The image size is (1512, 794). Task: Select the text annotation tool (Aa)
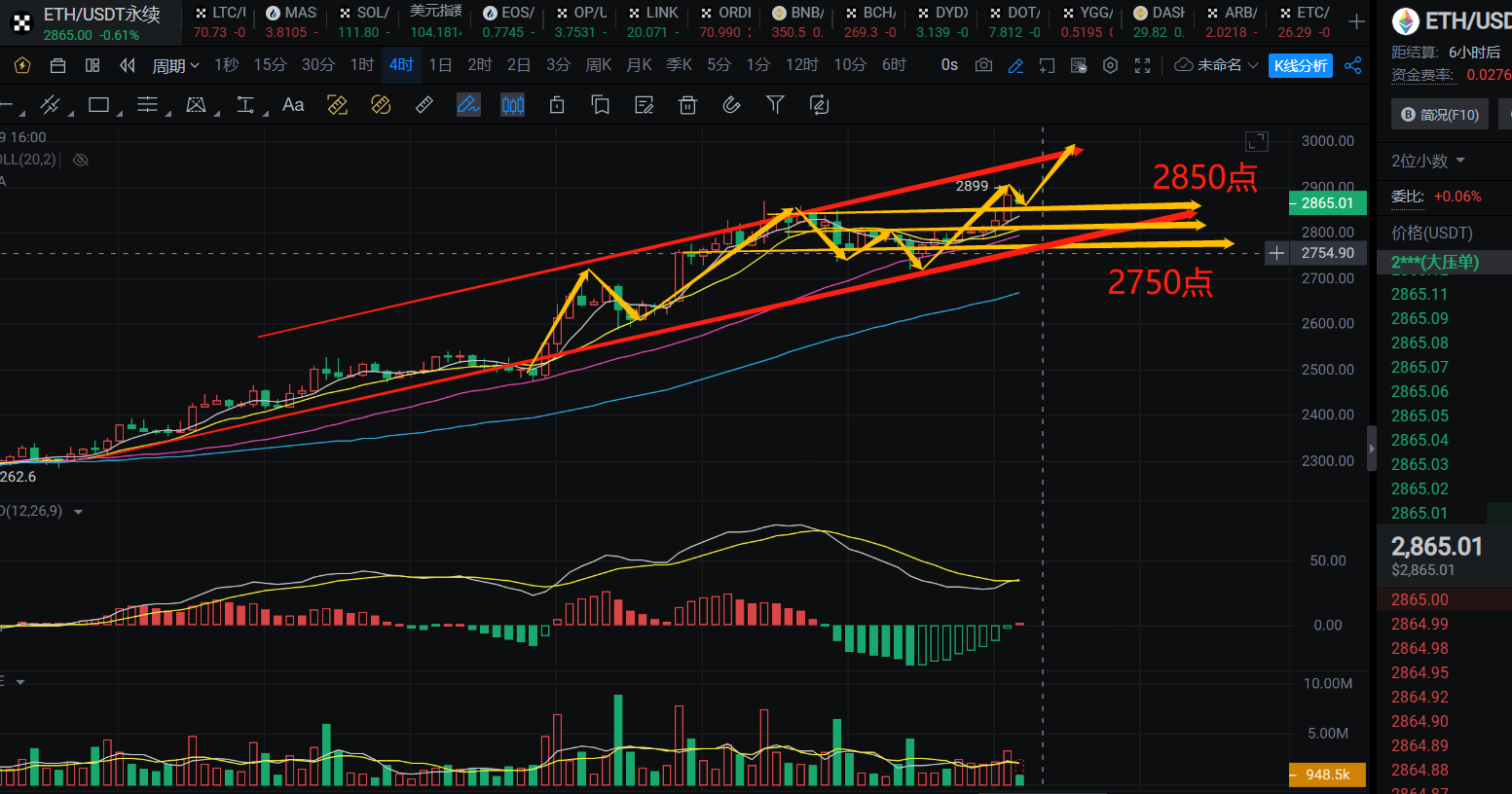pyautogui.click(x=293, y=105)
